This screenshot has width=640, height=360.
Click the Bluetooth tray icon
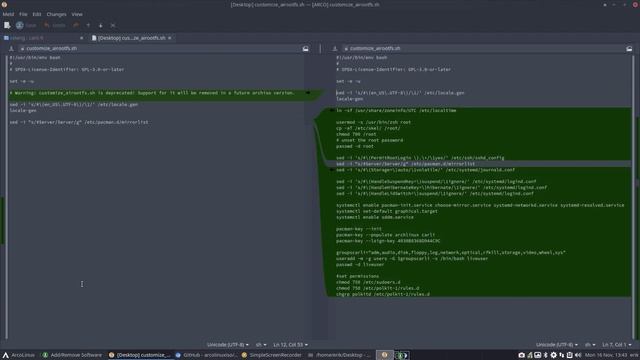546,356
